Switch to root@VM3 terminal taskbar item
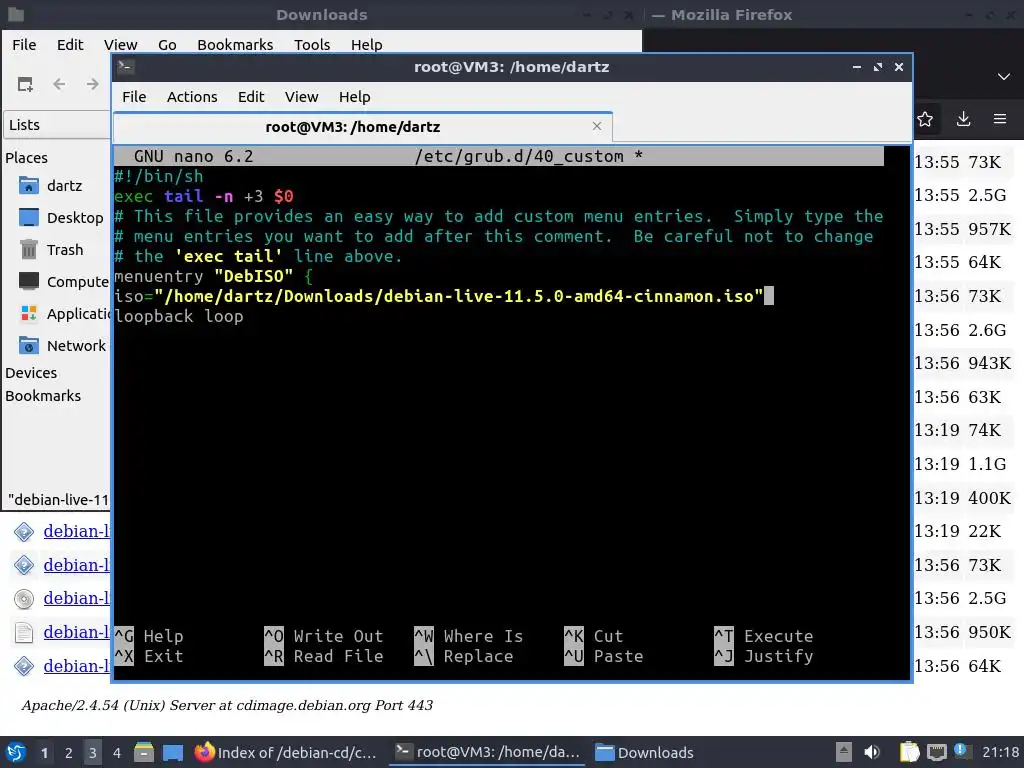 [488, 752]
